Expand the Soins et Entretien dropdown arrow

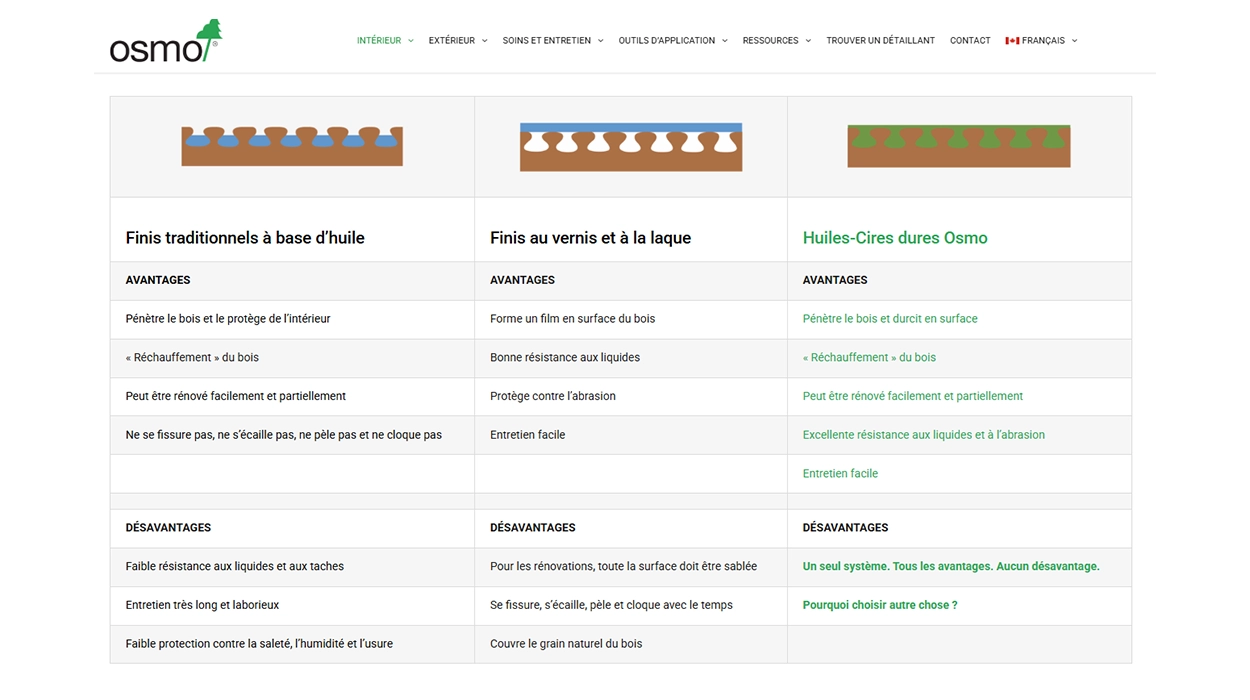[601, 41]
